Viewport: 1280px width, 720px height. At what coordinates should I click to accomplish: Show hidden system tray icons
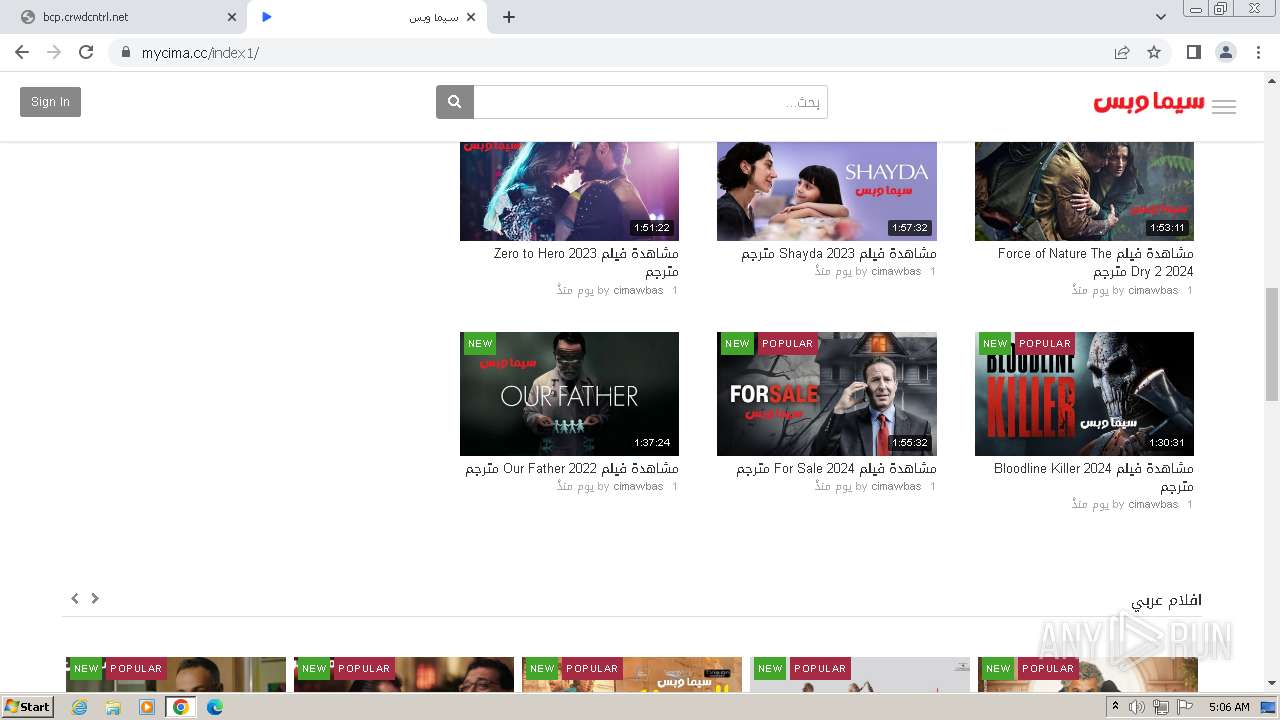coord(1116,707)
